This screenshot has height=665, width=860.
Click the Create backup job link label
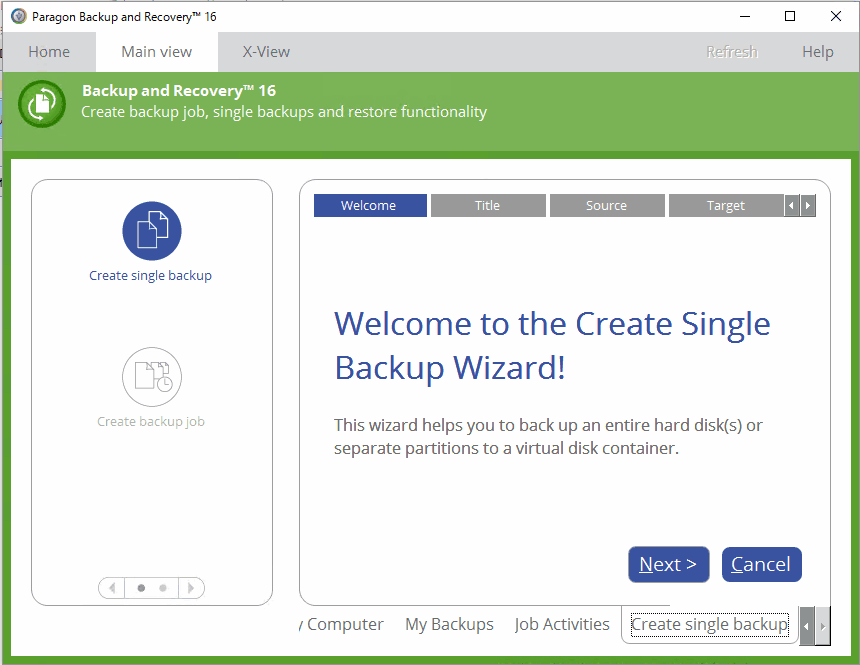click(x=151, y=421)
